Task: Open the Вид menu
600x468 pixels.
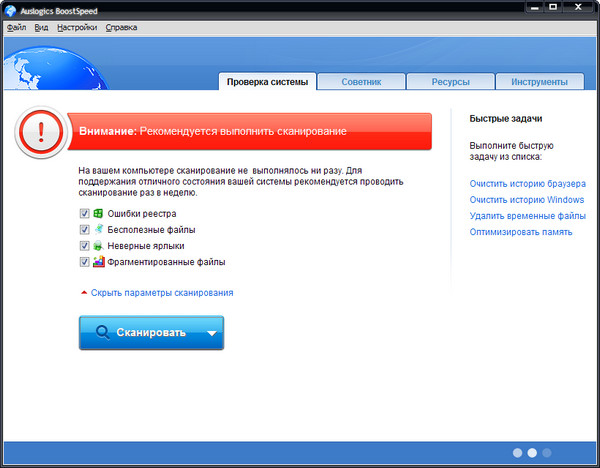Action: tap(41, 28)
